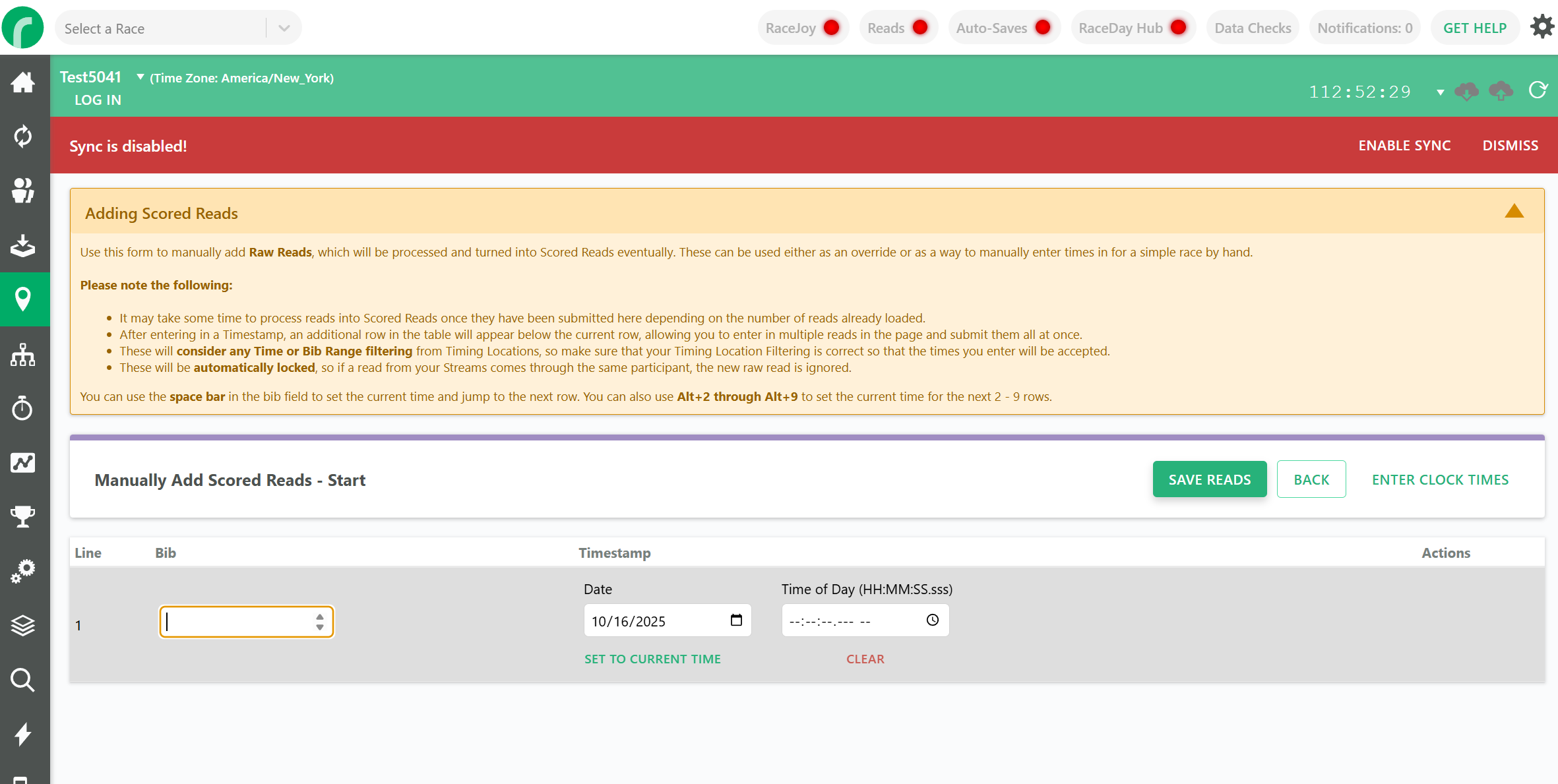Image resolution: width=1558 pixels, height=784 pixels.
Task: Click the refresh icon beside clock
Action: point(1538,91)
